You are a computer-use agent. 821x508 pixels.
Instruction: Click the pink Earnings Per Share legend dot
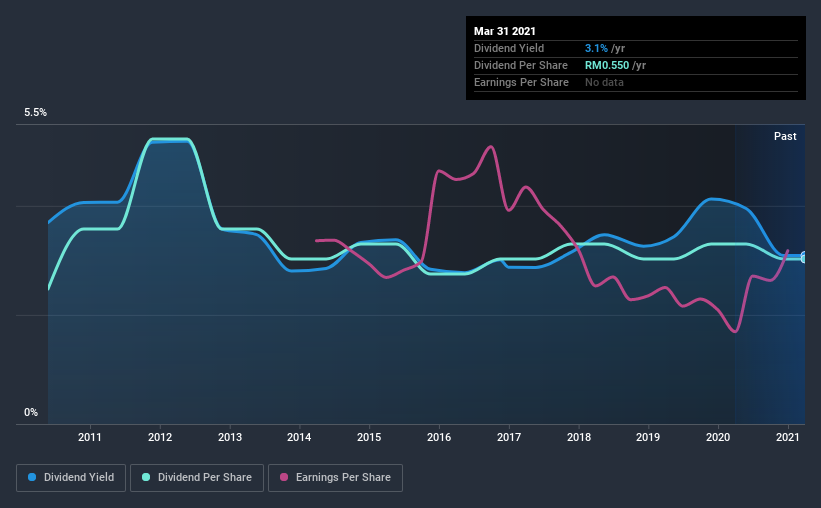284,477
